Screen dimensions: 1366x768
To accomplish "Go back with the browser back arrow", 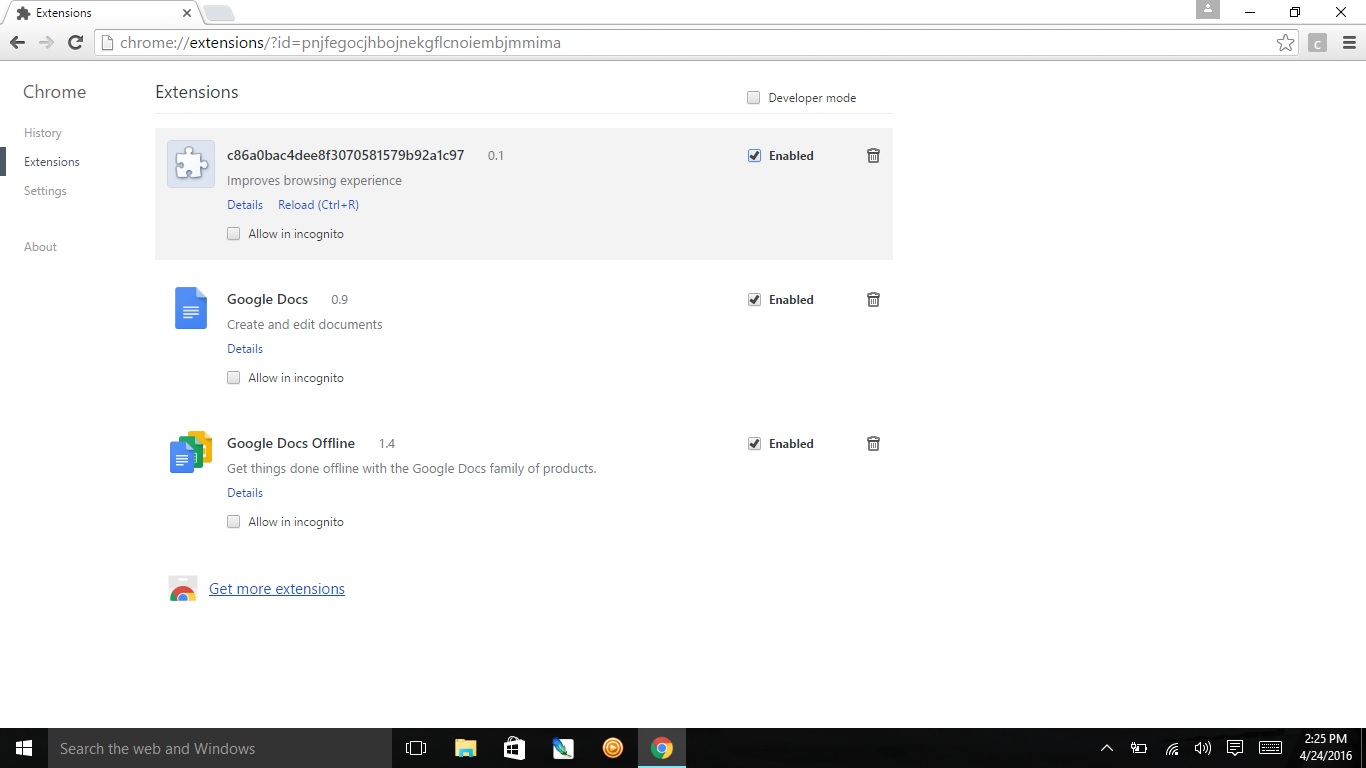I will tap(17, 43).
